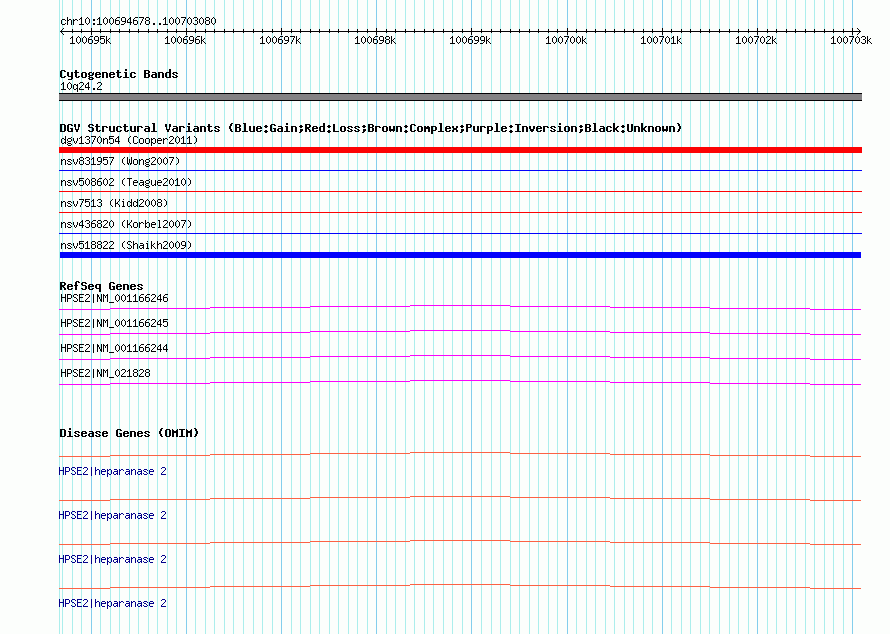Click the 100699k ruler tick label
This screenshot has width=890, height=634.
pyautogui.click(x=470, y=40)
